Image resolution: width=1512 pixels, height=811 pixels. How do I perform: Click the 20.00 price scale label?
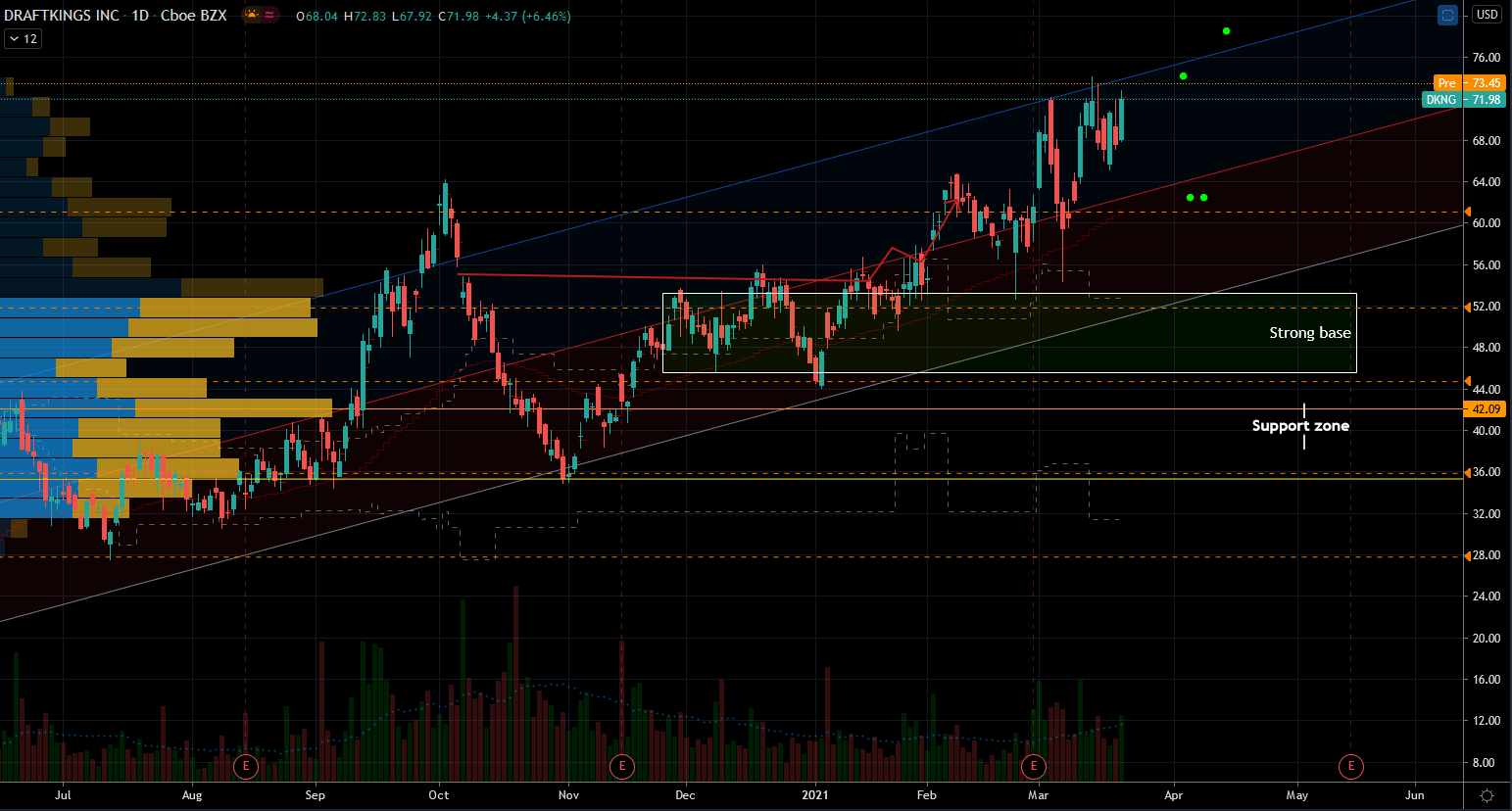pos(1486,638)
